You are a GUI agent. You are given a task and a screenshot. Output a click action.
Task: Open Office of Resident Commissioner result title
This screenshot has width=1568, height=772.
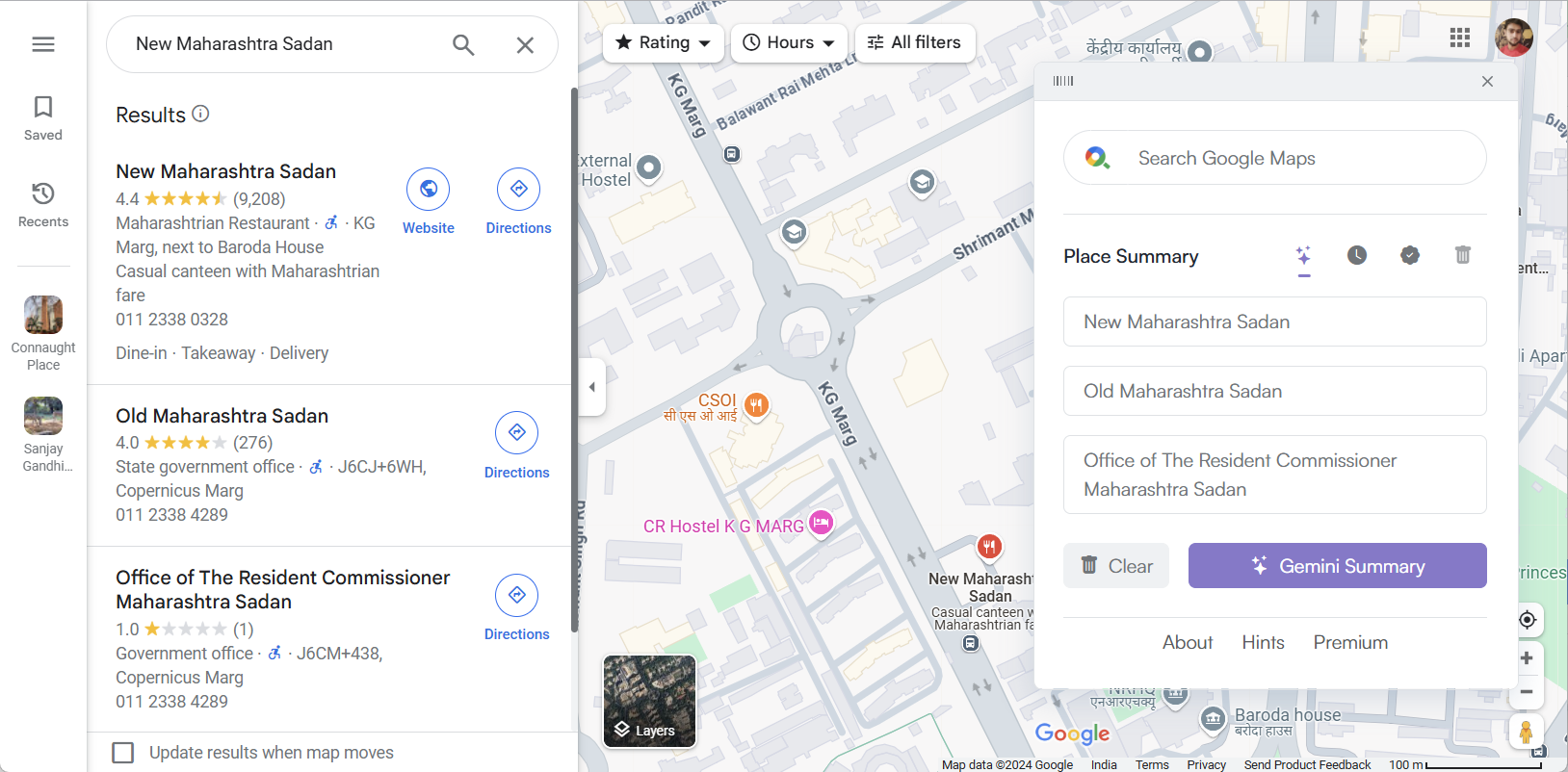283,589
